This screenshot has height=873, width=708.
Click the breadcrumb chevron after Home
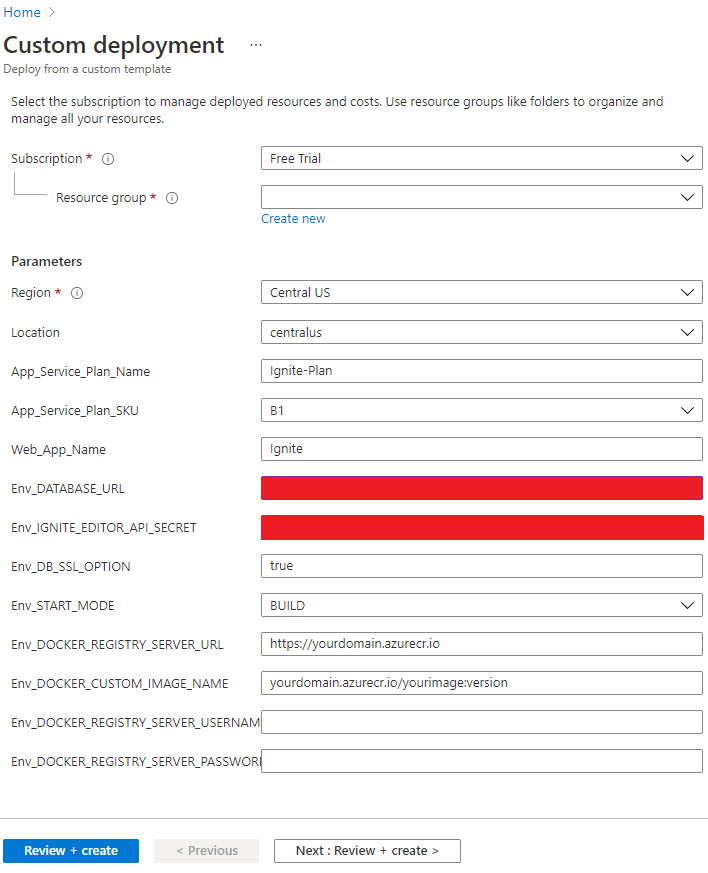pyautogui.click(x=52, y=12)
